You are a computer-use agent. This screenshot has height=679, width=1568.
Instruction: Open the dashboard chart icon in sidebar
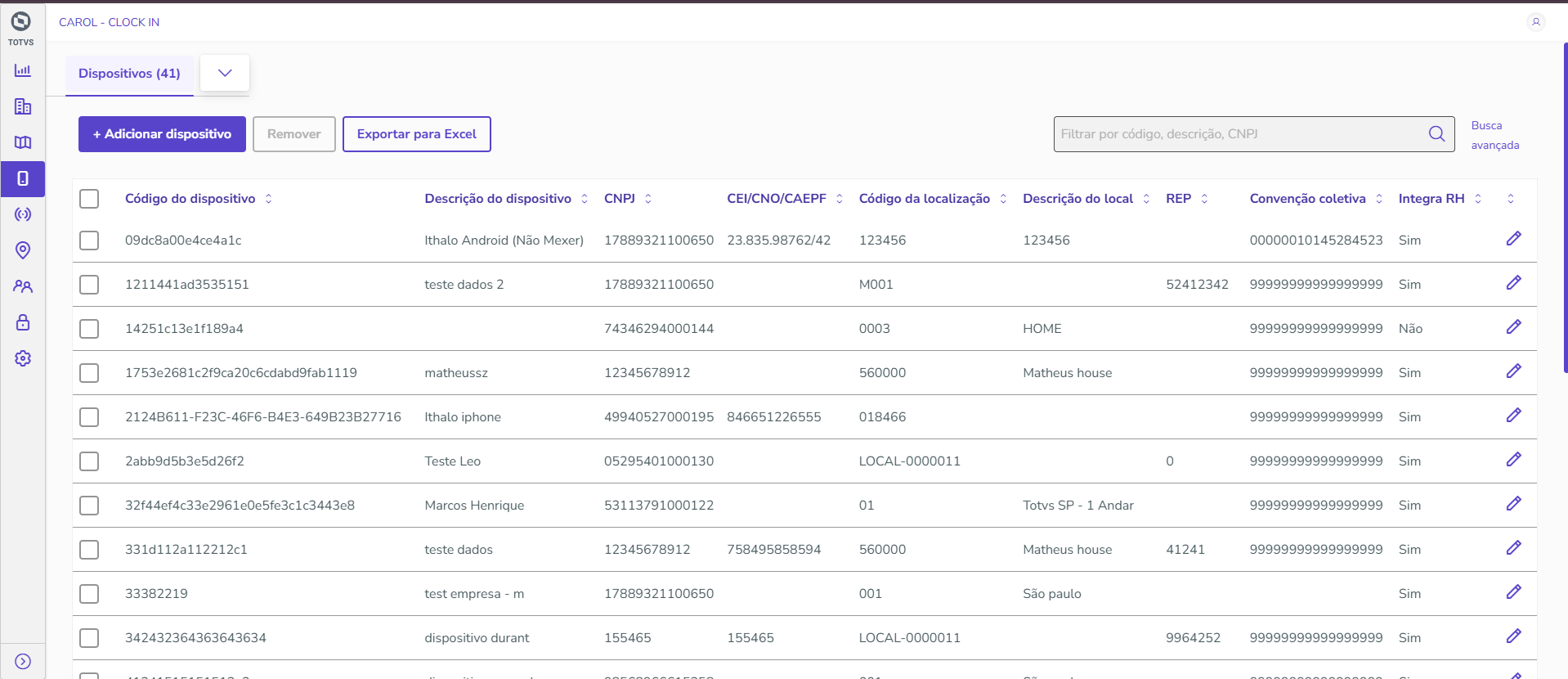coord(23,70)
